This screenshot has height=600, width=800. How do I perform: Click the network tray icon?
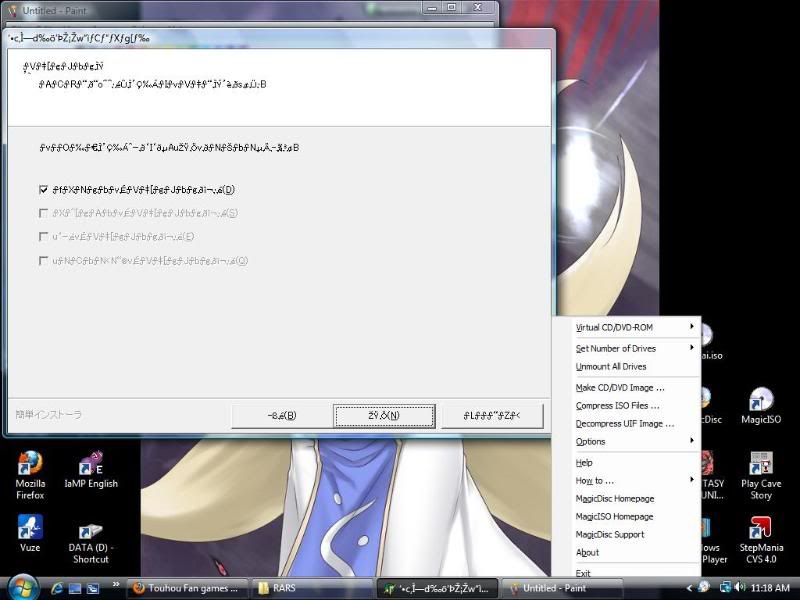pyautogui.click(x=725, y=588)
